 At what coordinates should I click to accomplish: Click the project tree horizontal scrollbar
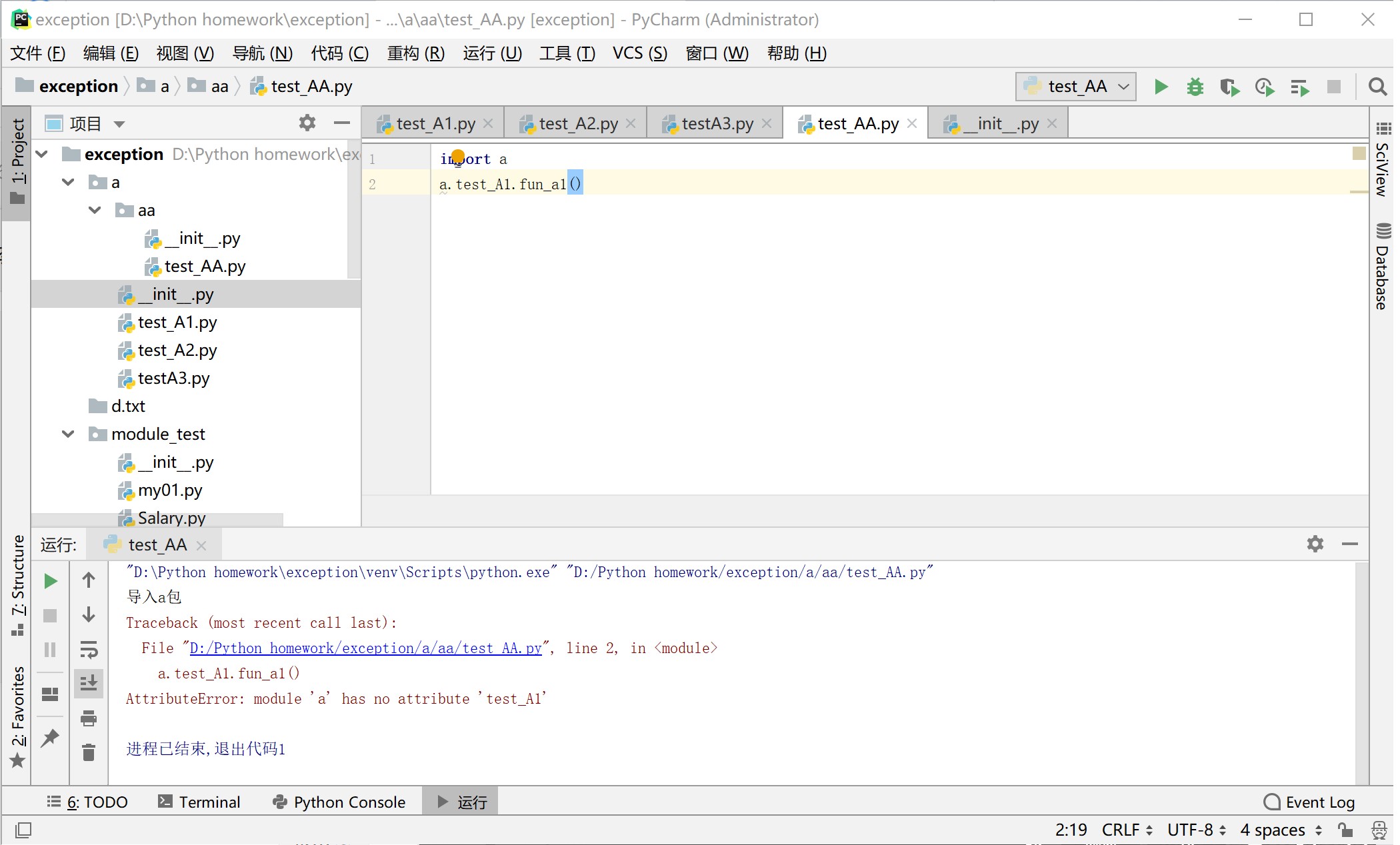pos(157,519)
